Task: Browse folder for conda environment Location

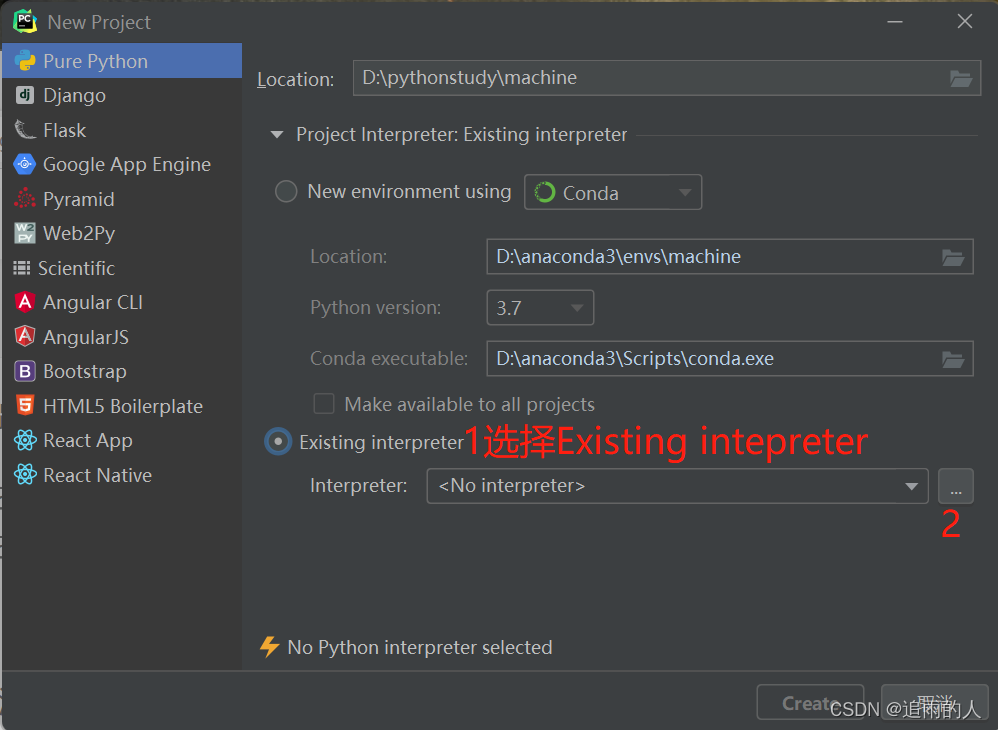Action: [953, 257]
